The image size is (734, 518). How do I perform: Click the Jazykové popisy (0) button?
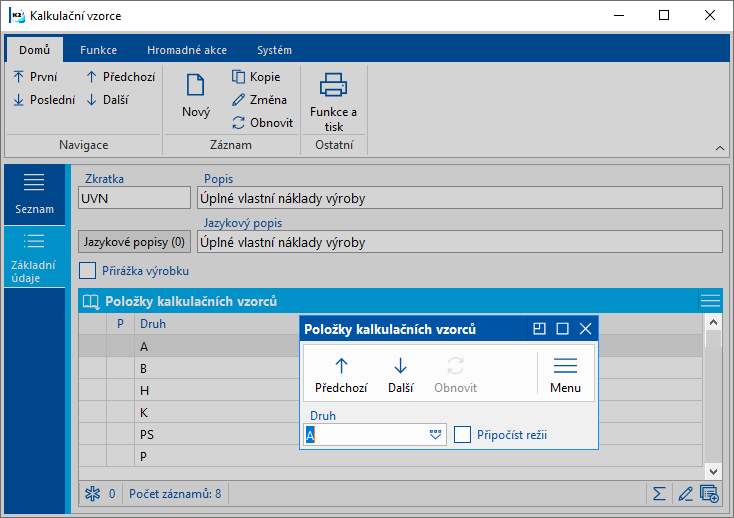pos(134,242)
